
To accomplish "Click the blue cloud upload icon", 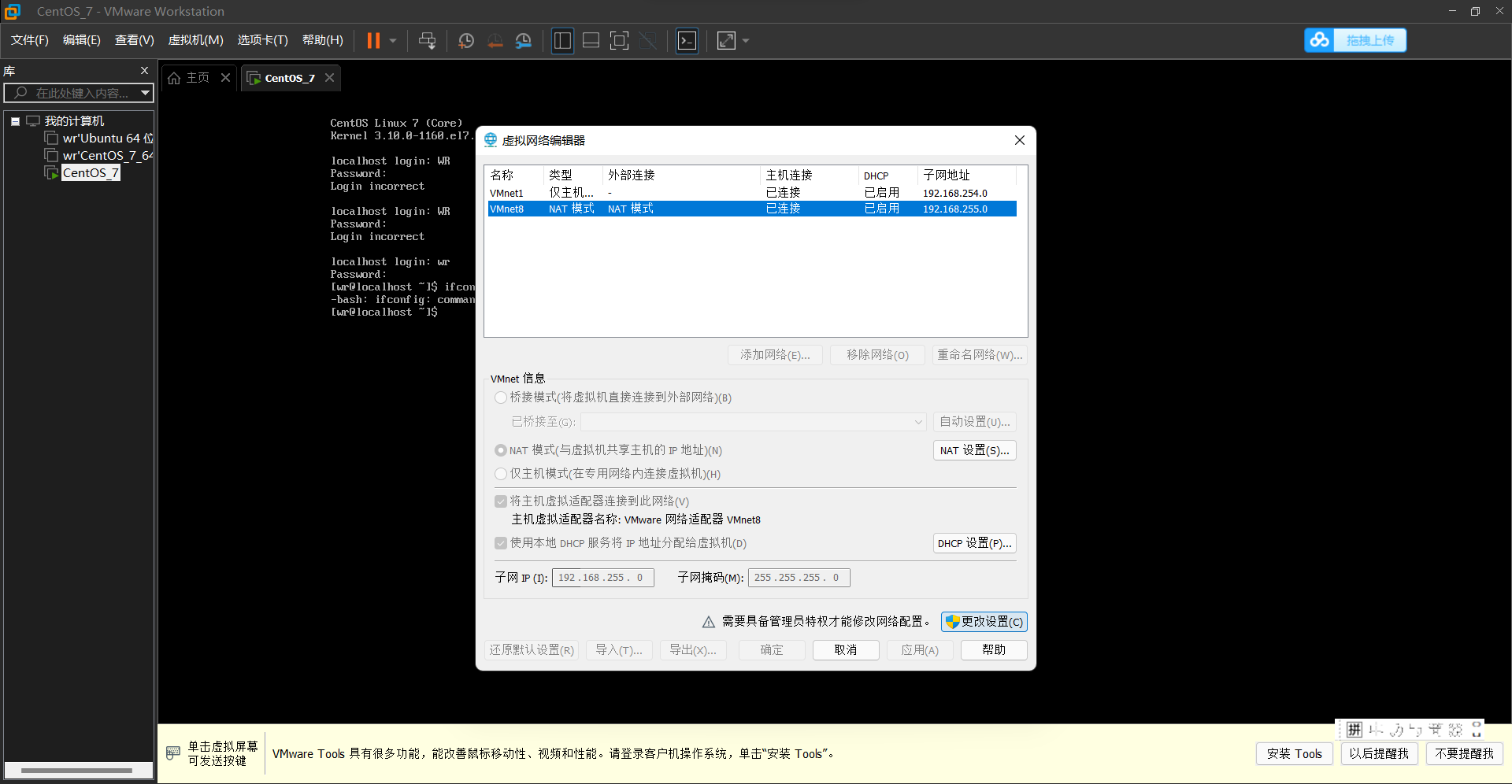I will pos(1320,40).
